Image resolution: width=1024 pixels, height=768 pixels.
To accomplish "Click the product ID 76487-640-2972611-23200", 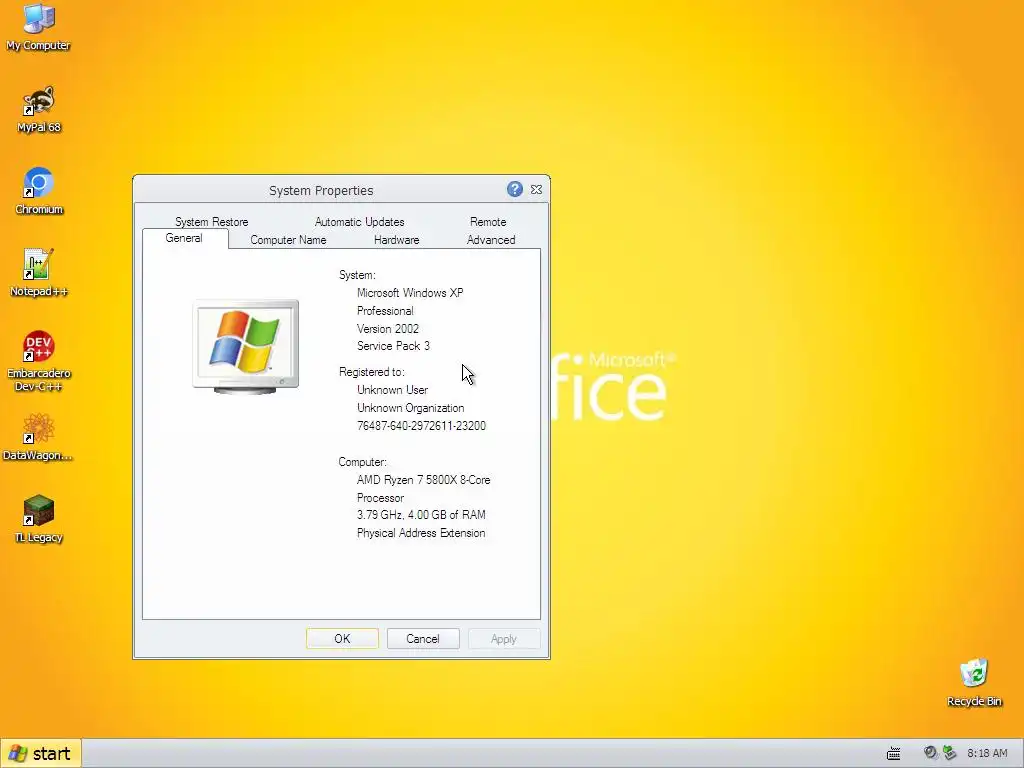I will [421, 426].
